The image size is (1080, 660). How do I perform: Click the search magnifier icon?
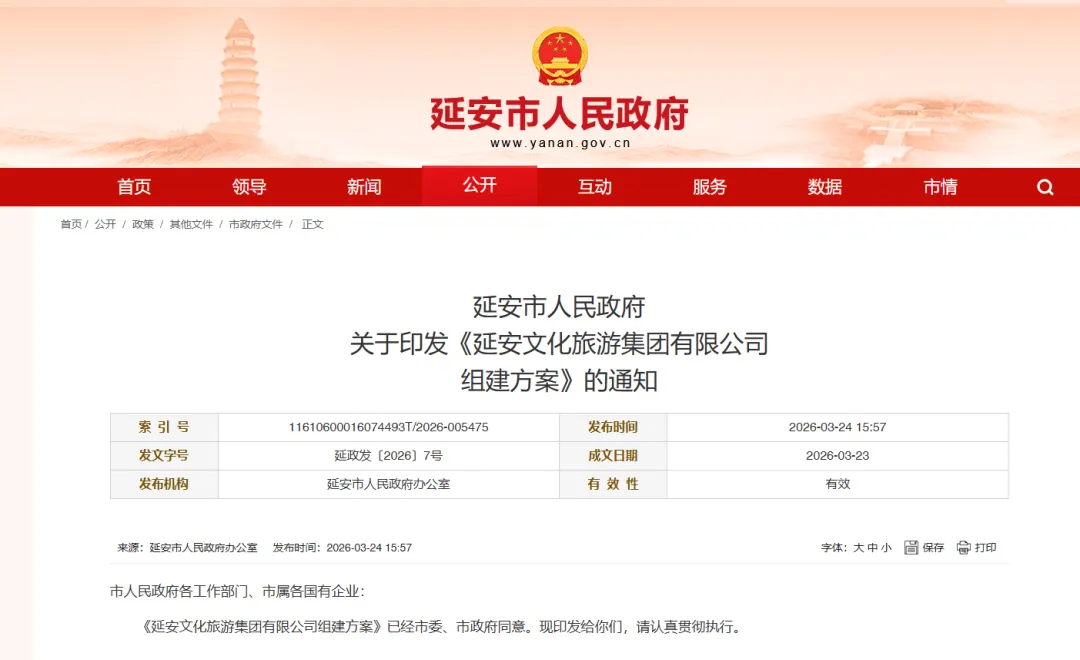(1045, 187)
